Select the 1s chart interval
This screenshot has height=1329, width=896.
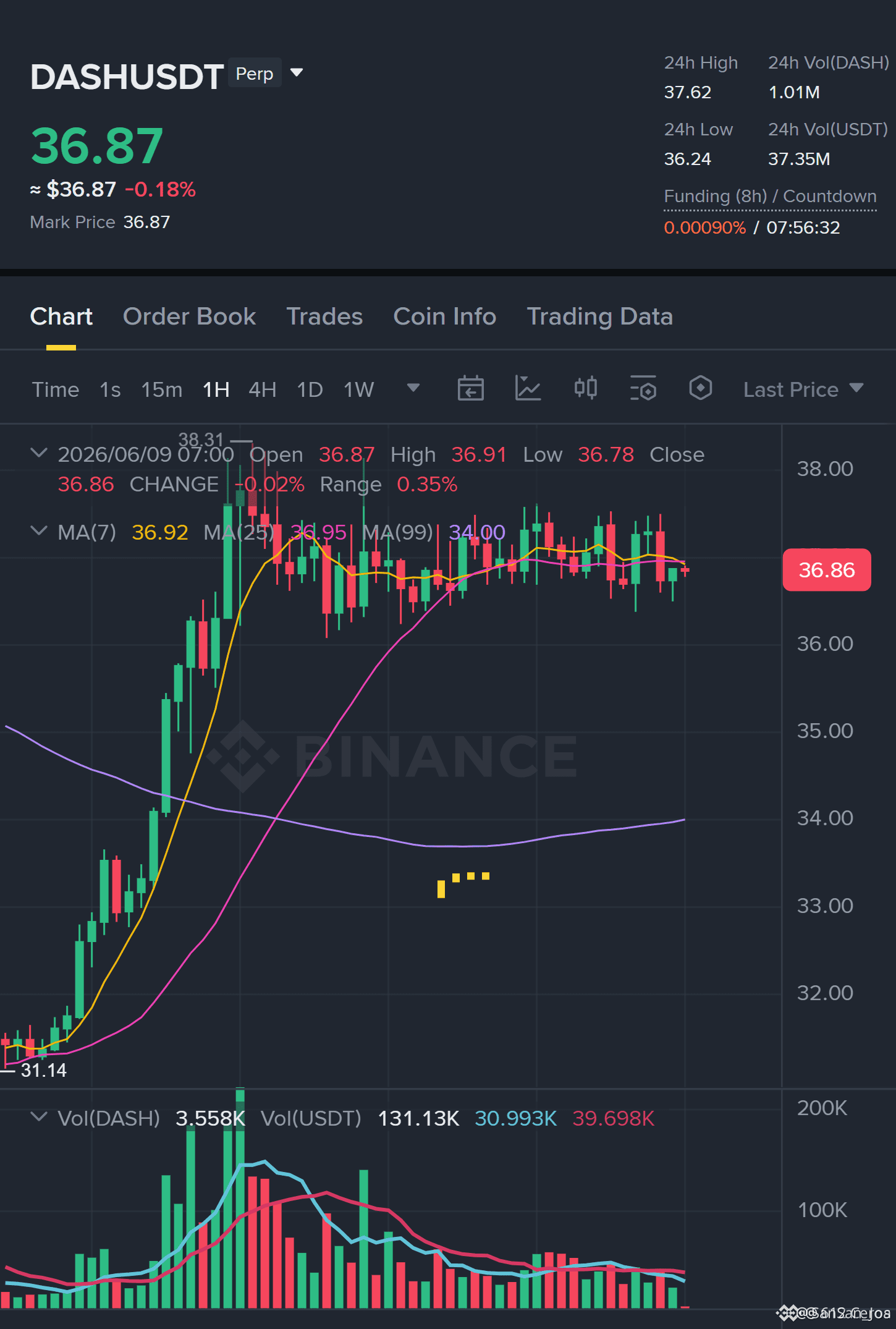110,389
